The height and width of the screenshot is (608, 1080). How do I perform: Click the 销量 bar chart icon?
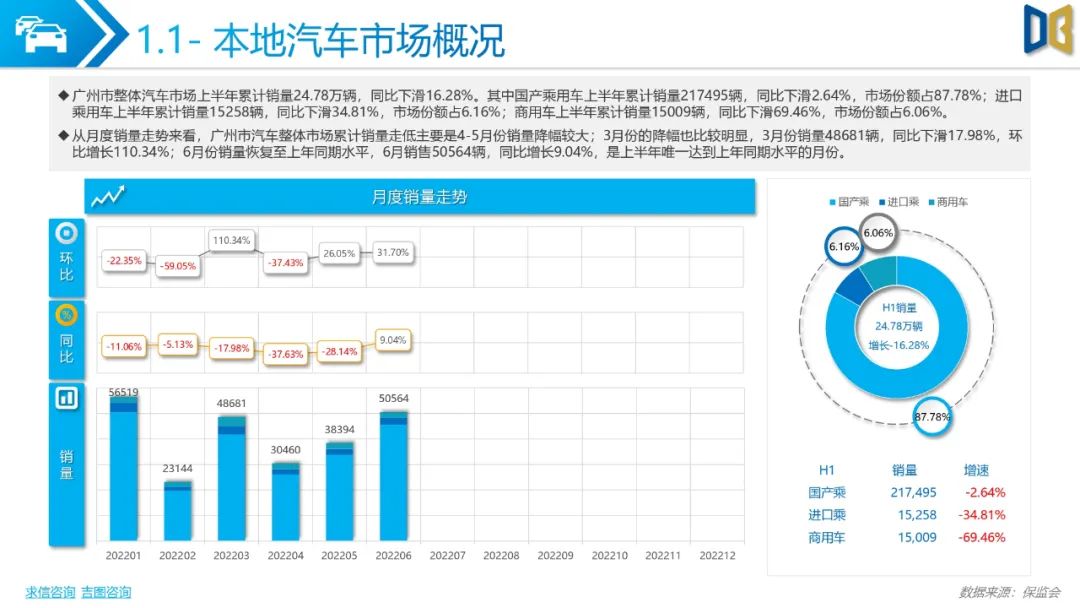click(66, 398)
